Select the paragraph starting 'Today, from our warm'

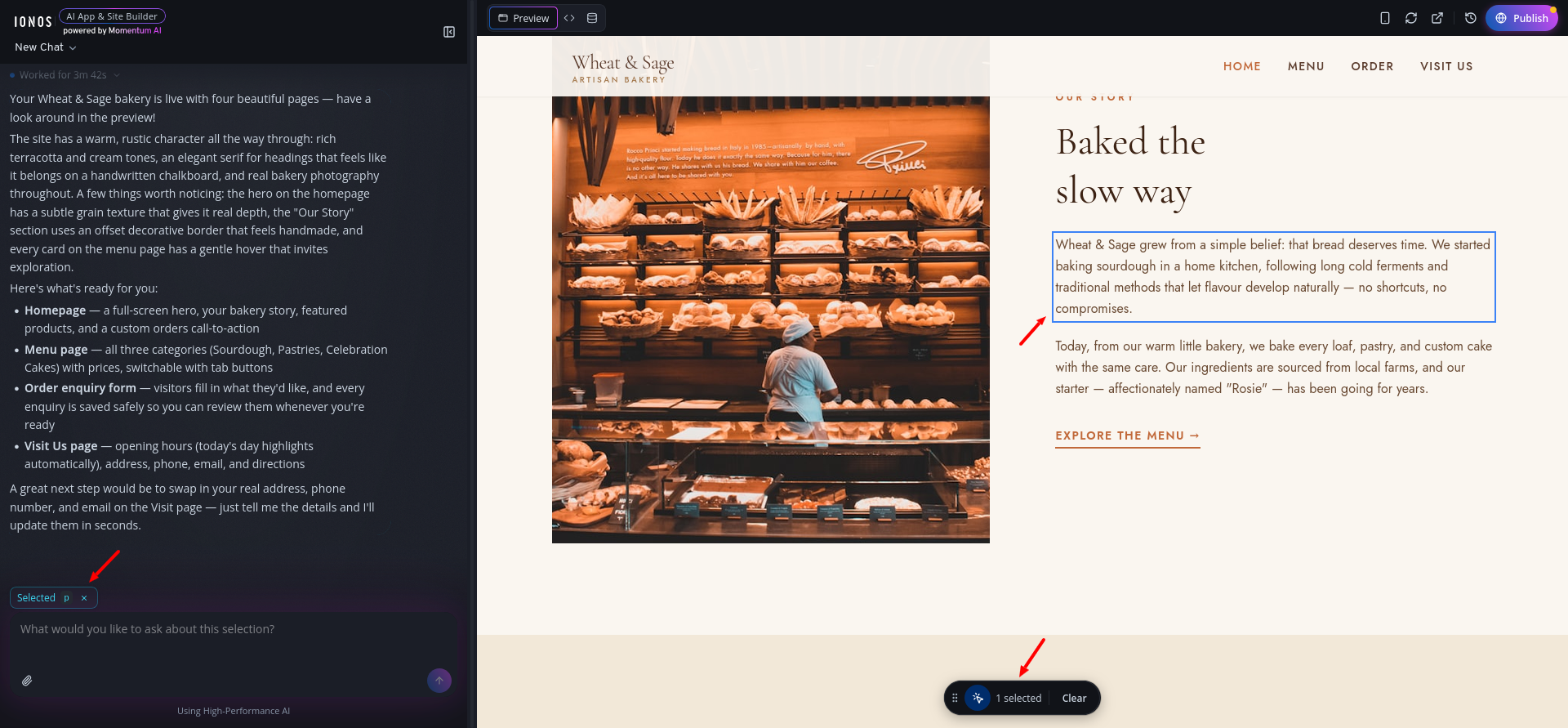pos(1274,368)
